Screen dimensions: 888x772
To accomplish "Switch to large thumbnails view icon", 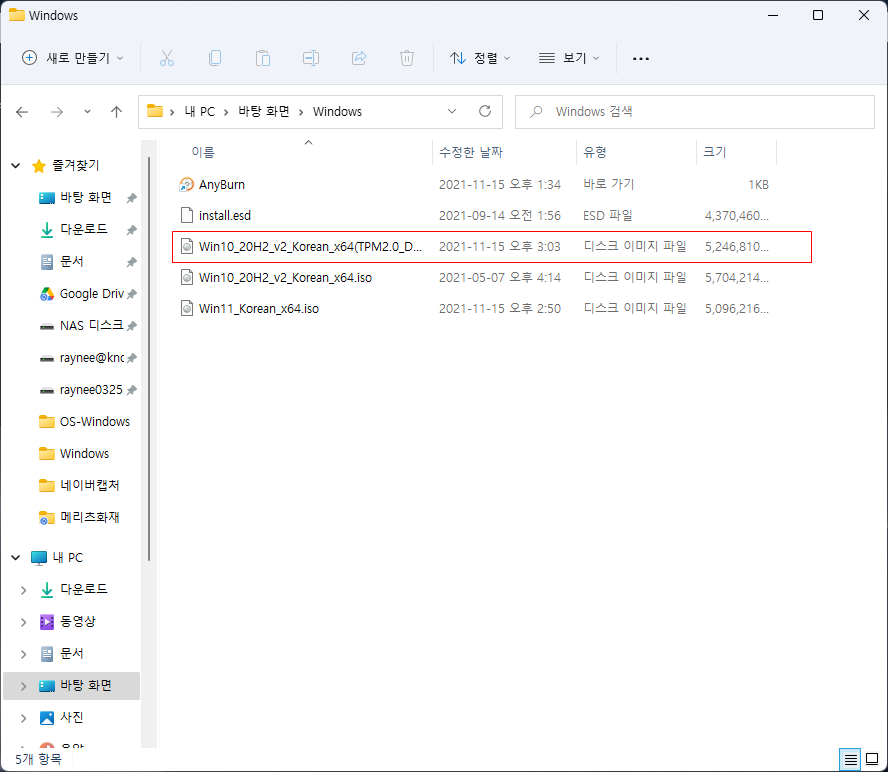I will tap(872, 759).
